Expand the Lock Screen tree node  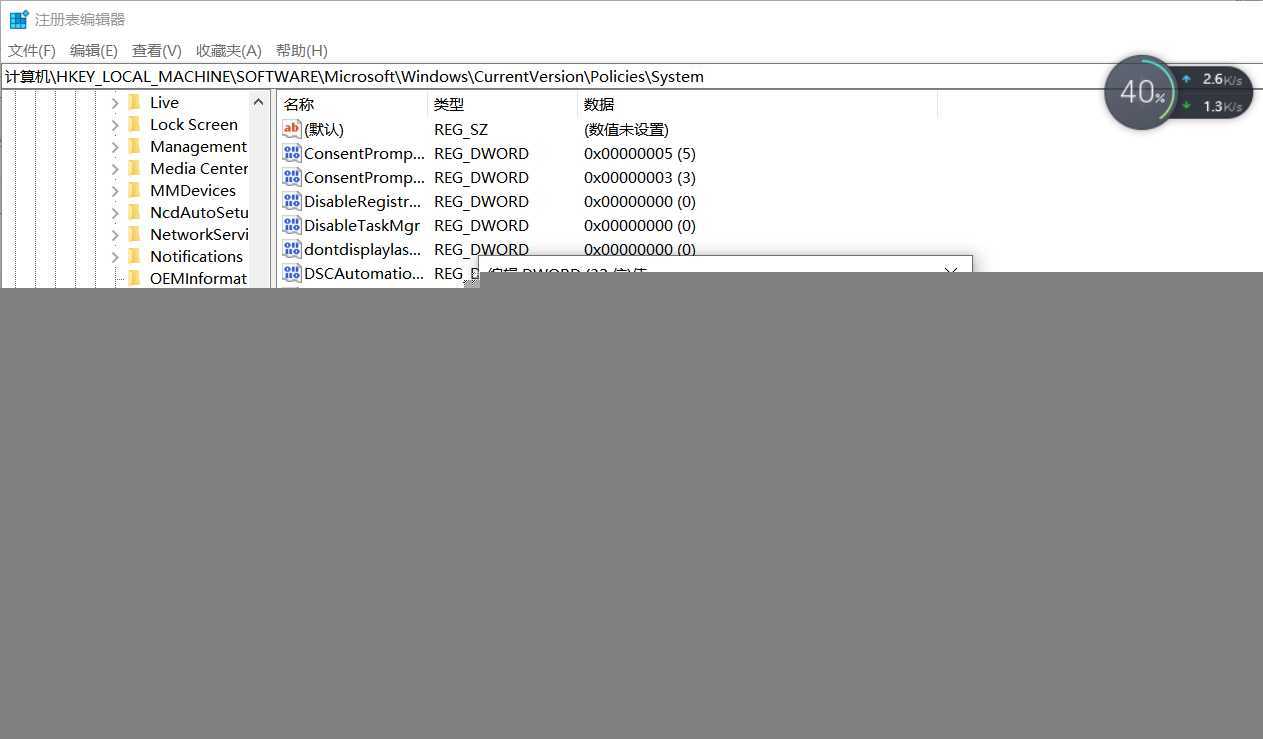click(115, 125)
